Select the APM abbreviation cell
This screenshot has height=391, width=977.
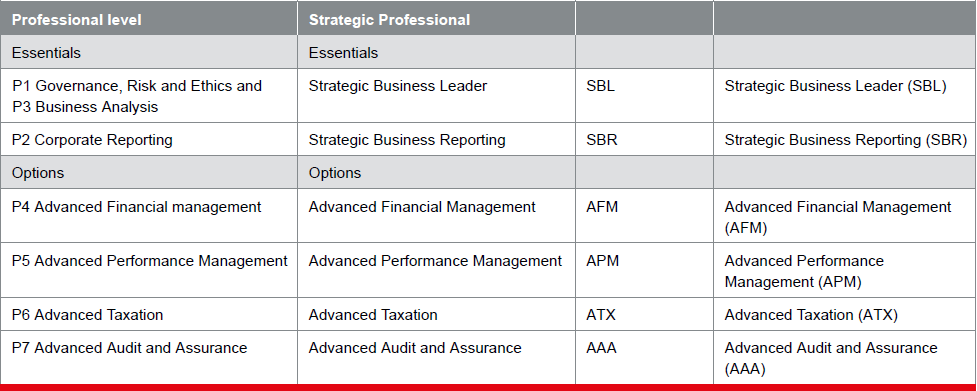click(x=644, y=270)
